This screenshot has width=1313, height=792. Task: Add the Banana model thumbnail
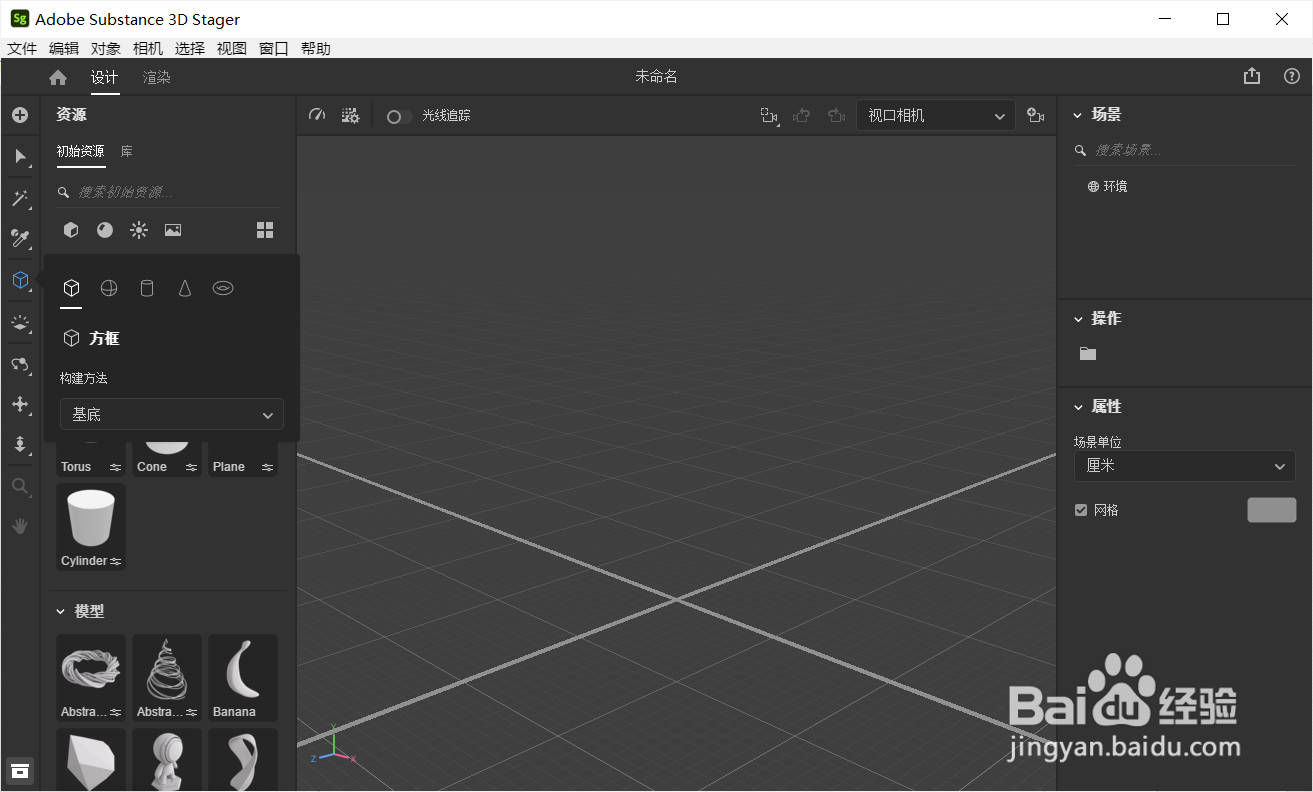click(x=243, y=678)
